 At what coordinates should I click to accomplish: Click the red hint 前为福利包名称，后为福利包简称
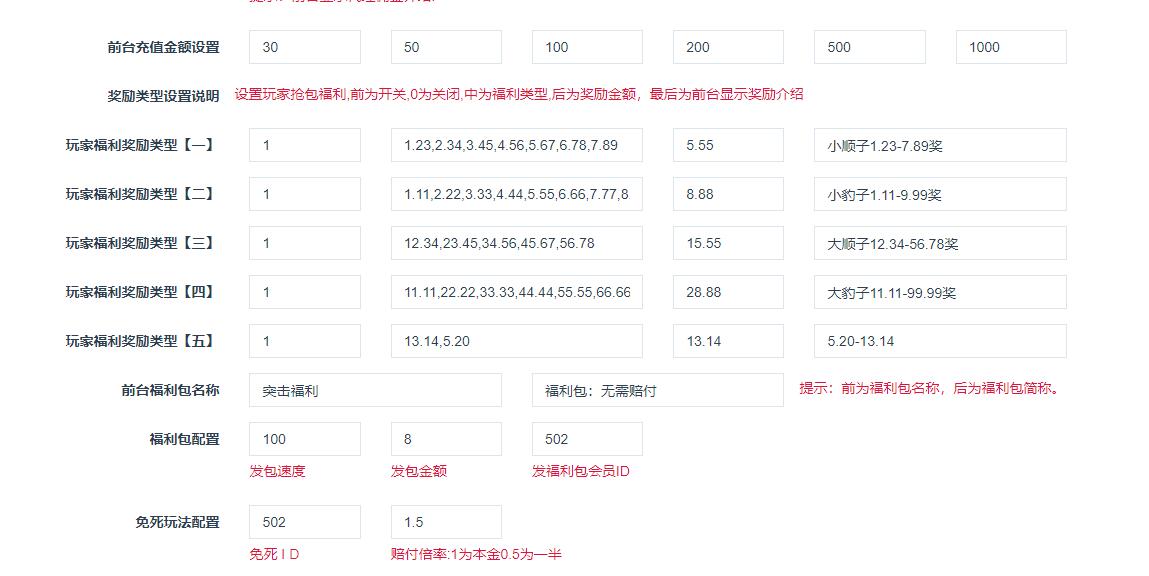point(931,388)
